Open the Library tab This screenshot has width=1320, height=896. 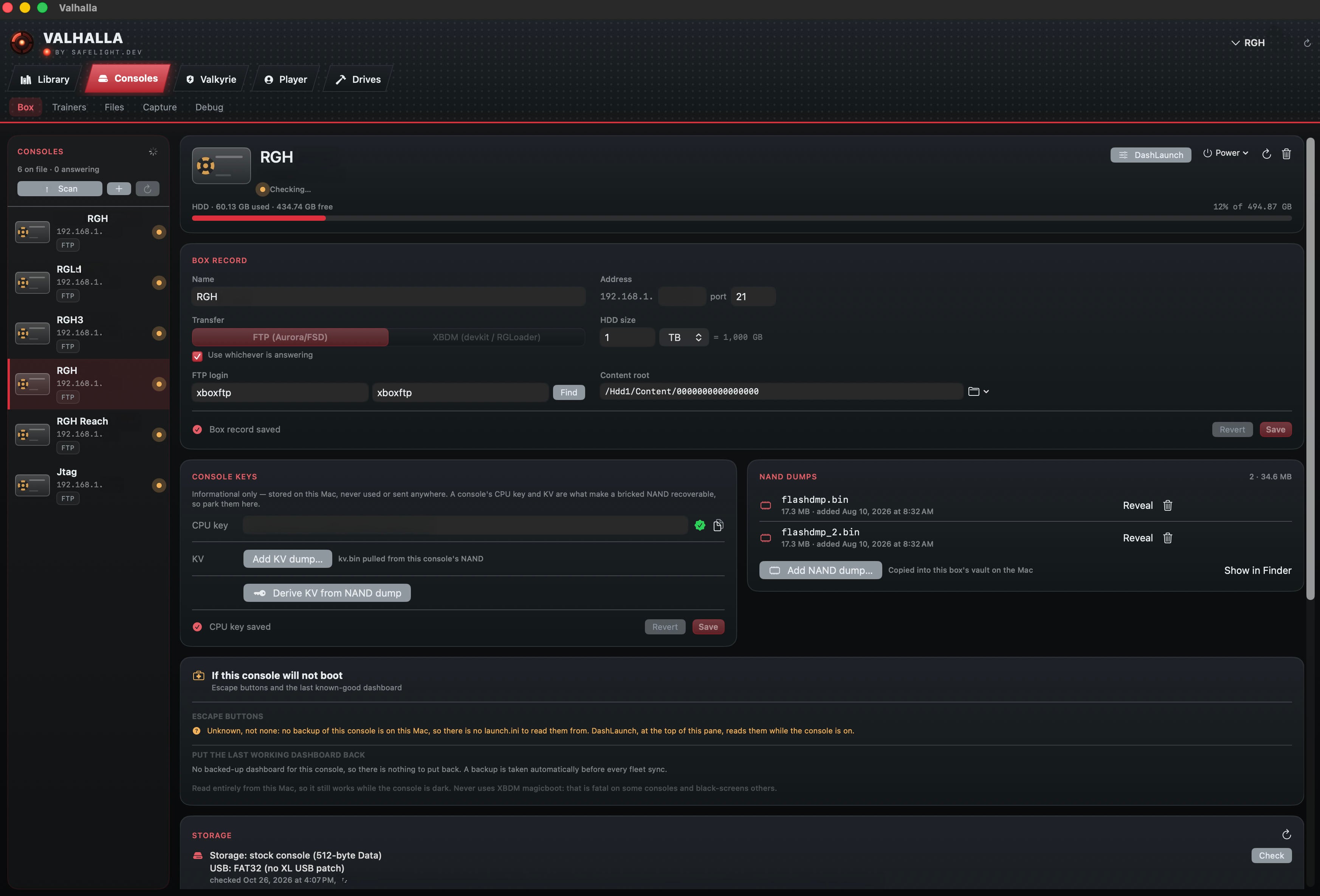click(x=45, y=79)
